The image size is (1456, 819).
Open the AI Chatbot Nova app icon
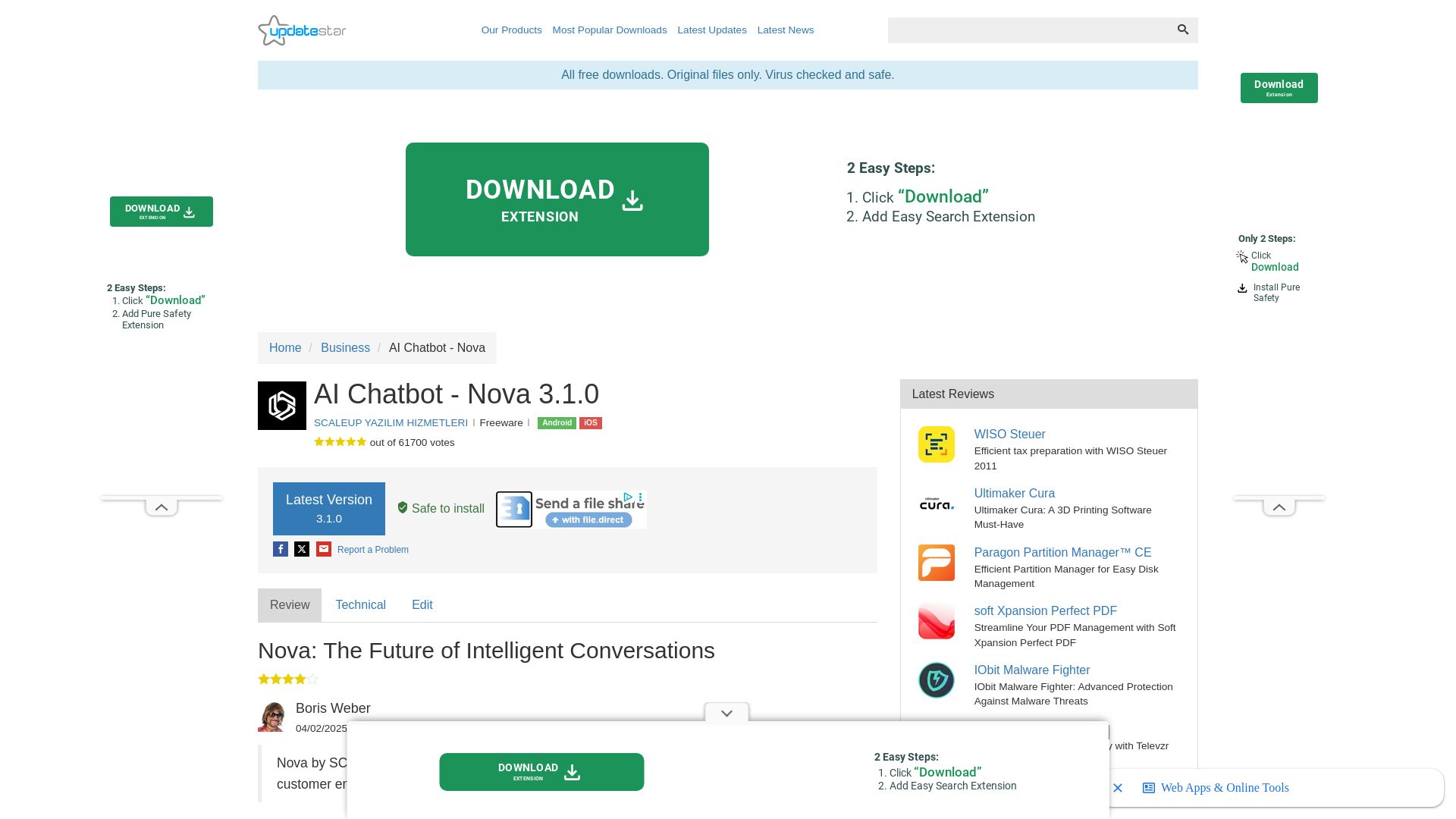pyautogui.click(x=282, y=406)
